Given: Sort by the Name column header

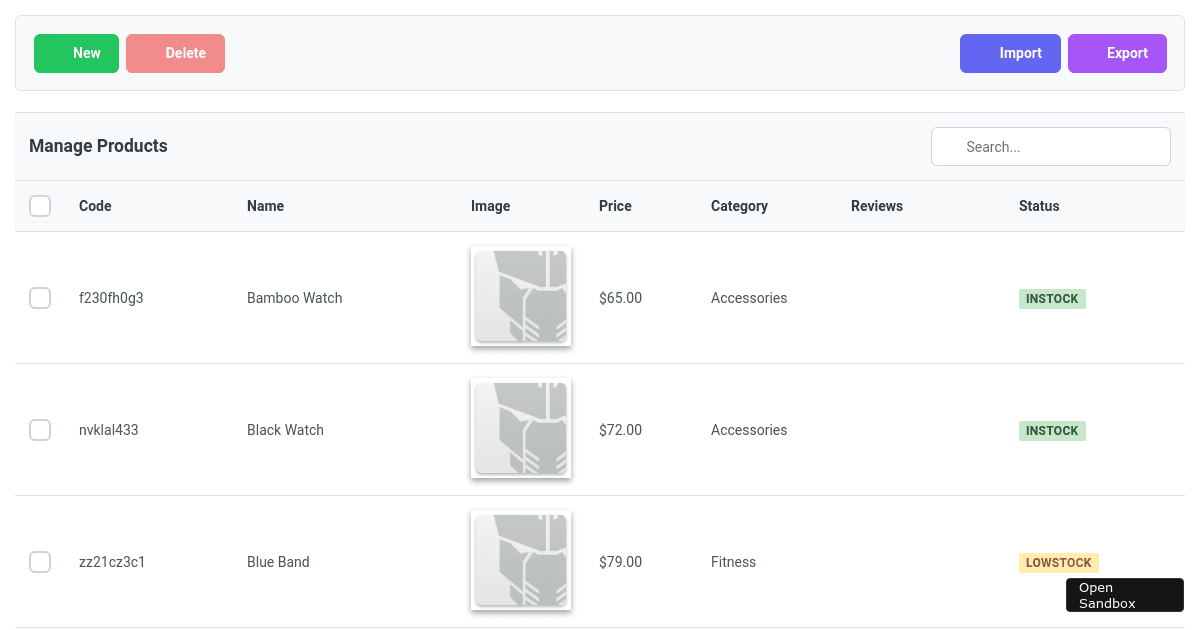Looking at the screenshot, I should (x=265, y=206).
